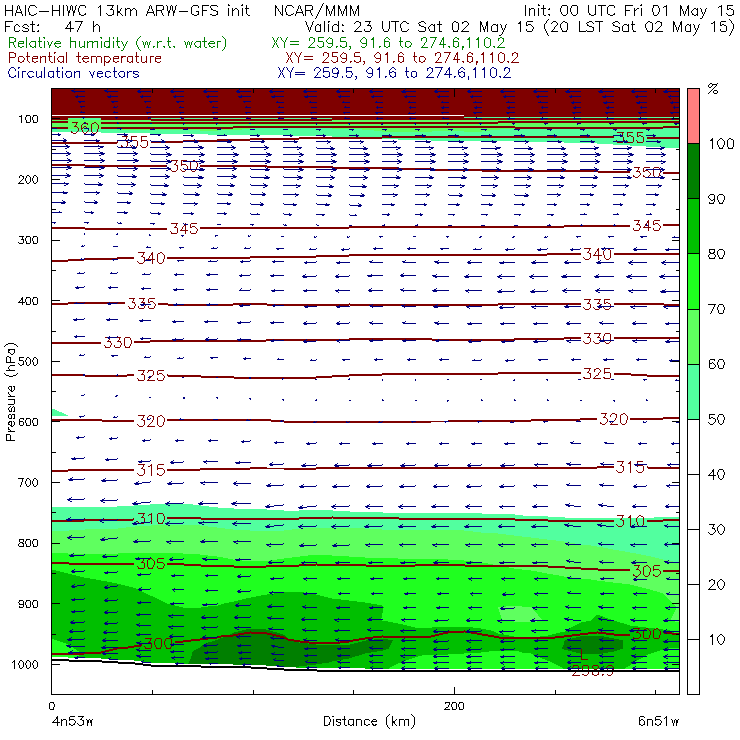Viewport: 740px width, 740px height.
Task: Click the left-side '325' contour label
Action: 151,376
